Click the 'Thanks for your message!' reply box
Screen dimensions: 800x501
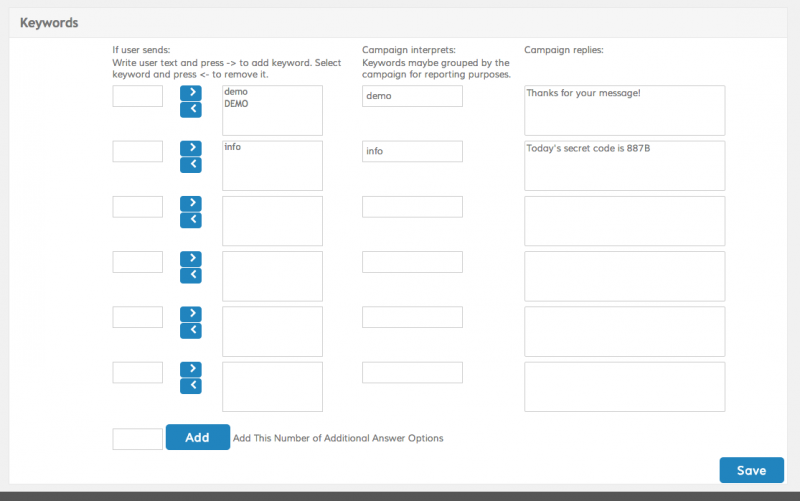(x=624, y=110)
